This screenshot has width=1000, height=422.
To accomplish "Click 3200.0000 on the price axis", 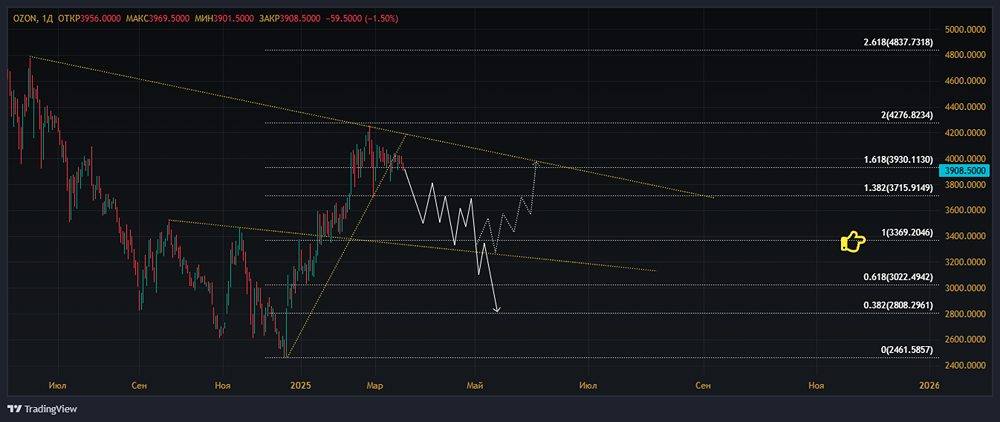I will pyautogui.click(x=967, y=263).
